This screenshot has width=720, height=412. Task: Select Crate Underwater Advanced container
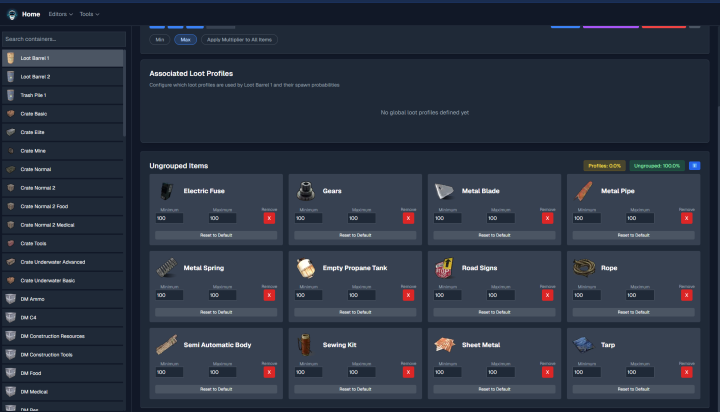62,262
